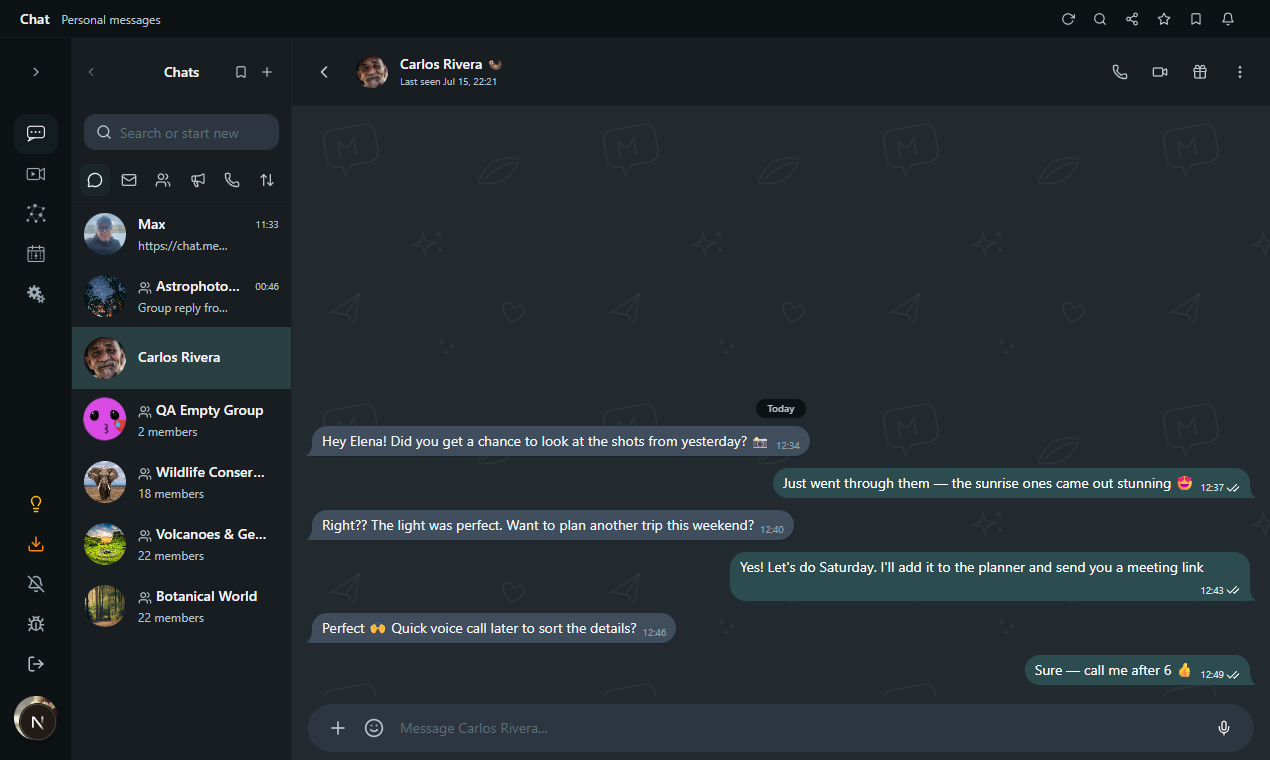Click the Search or start new field
The image size is (1270, 760).
coord(182,133)
